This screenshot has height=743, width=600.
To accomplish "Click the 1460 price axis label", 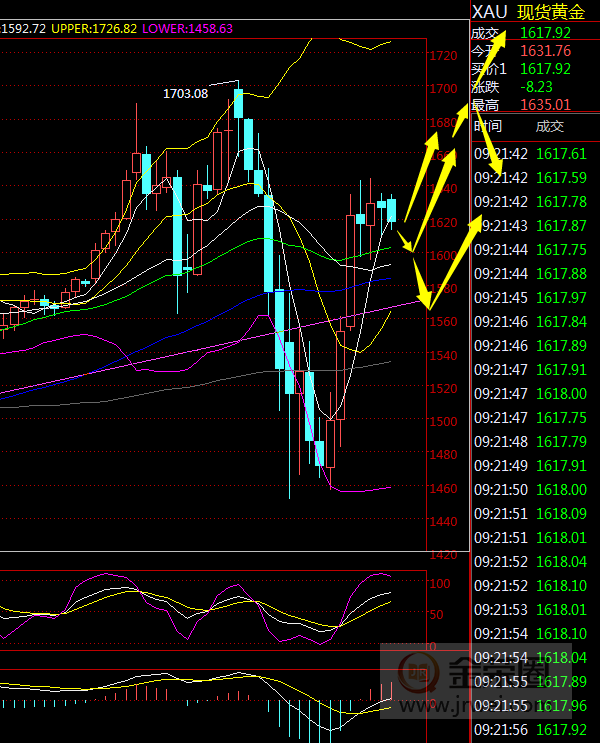I will point(443,489).
